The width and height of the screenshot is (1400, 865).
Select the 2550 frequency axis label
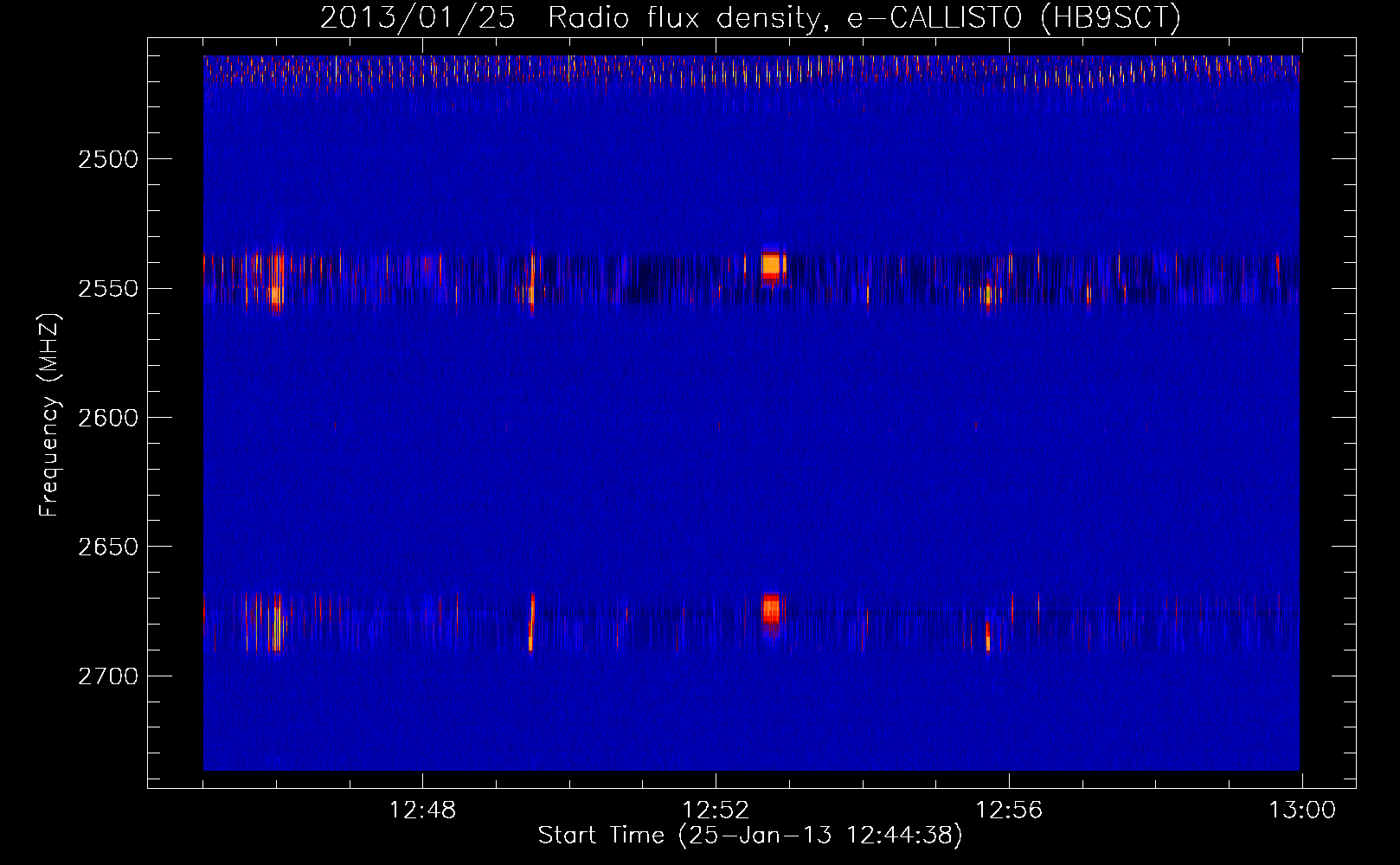tap(108, 288)
